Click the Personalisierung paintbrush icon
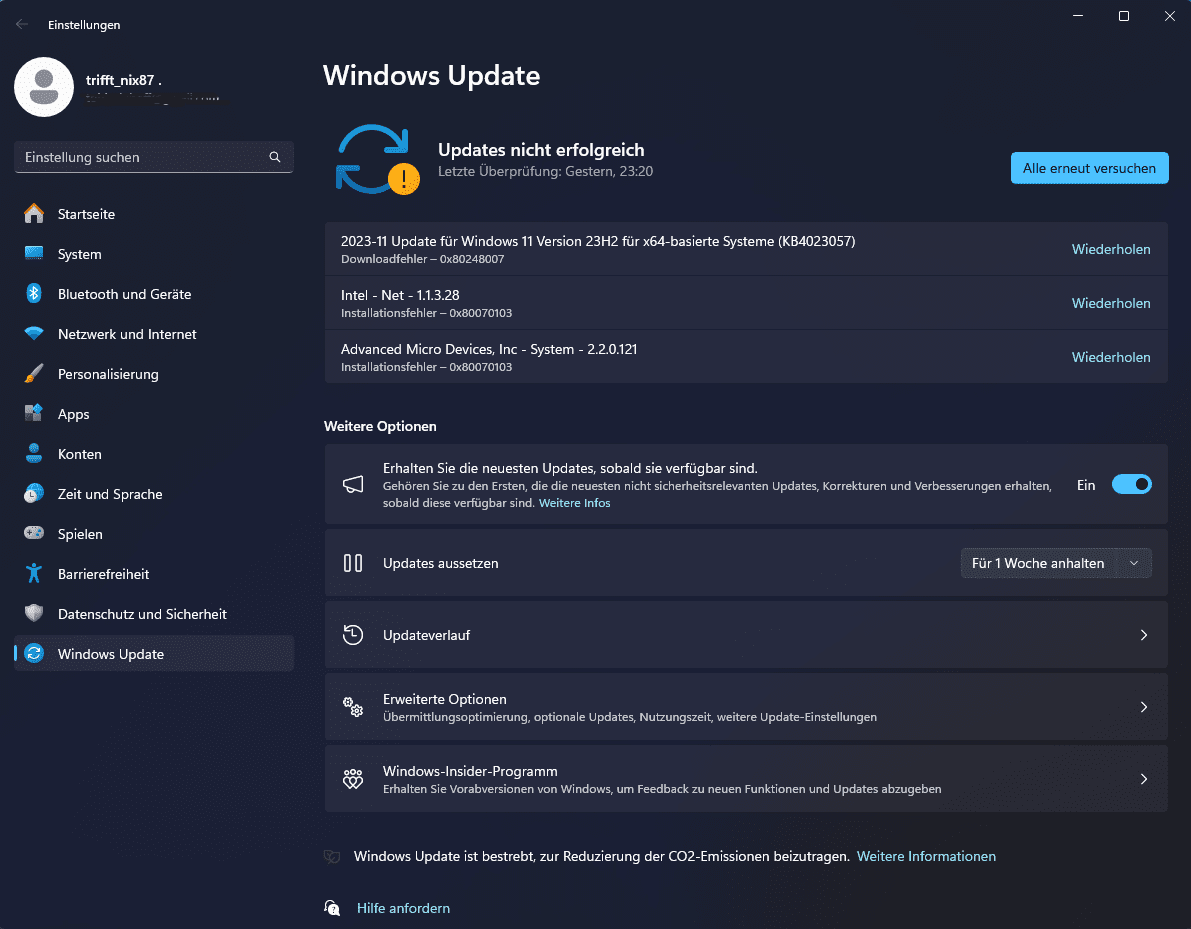This screenshot has height=929, width=1191. tap(34, 374)
